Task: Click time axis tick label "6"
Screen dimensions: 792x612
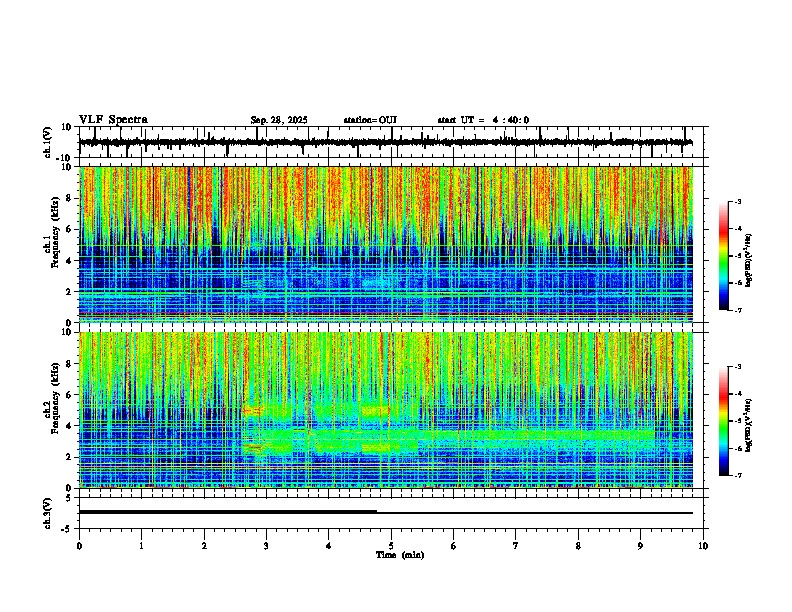Action: click(454, 546)
